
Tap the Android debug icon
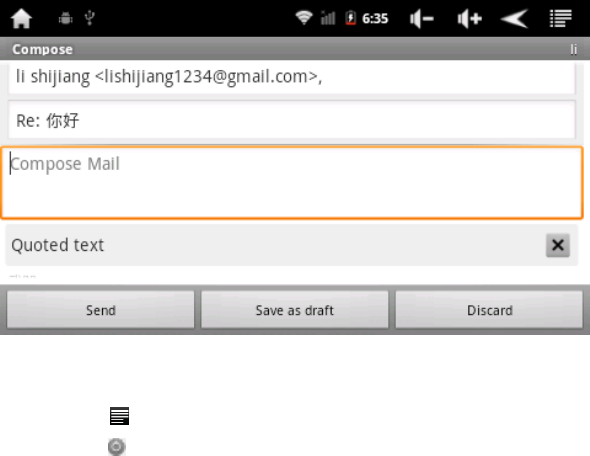[x=65, y=18]
